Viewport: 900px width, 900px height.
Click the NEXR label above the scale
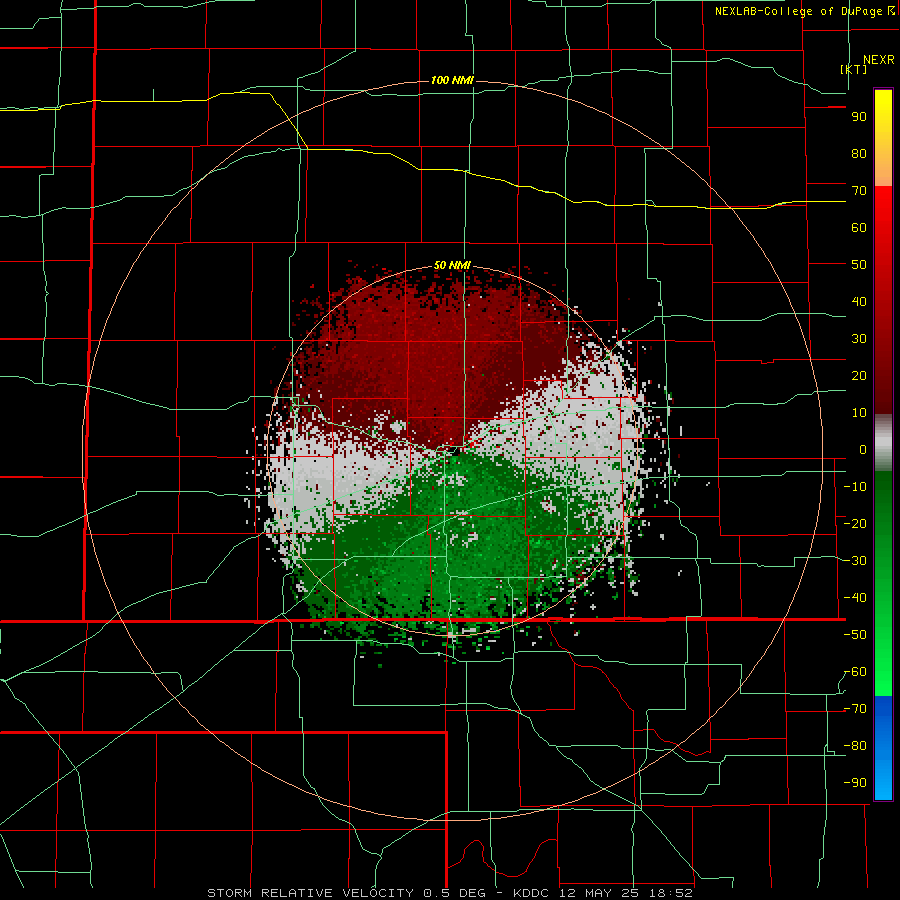(878, 60)
